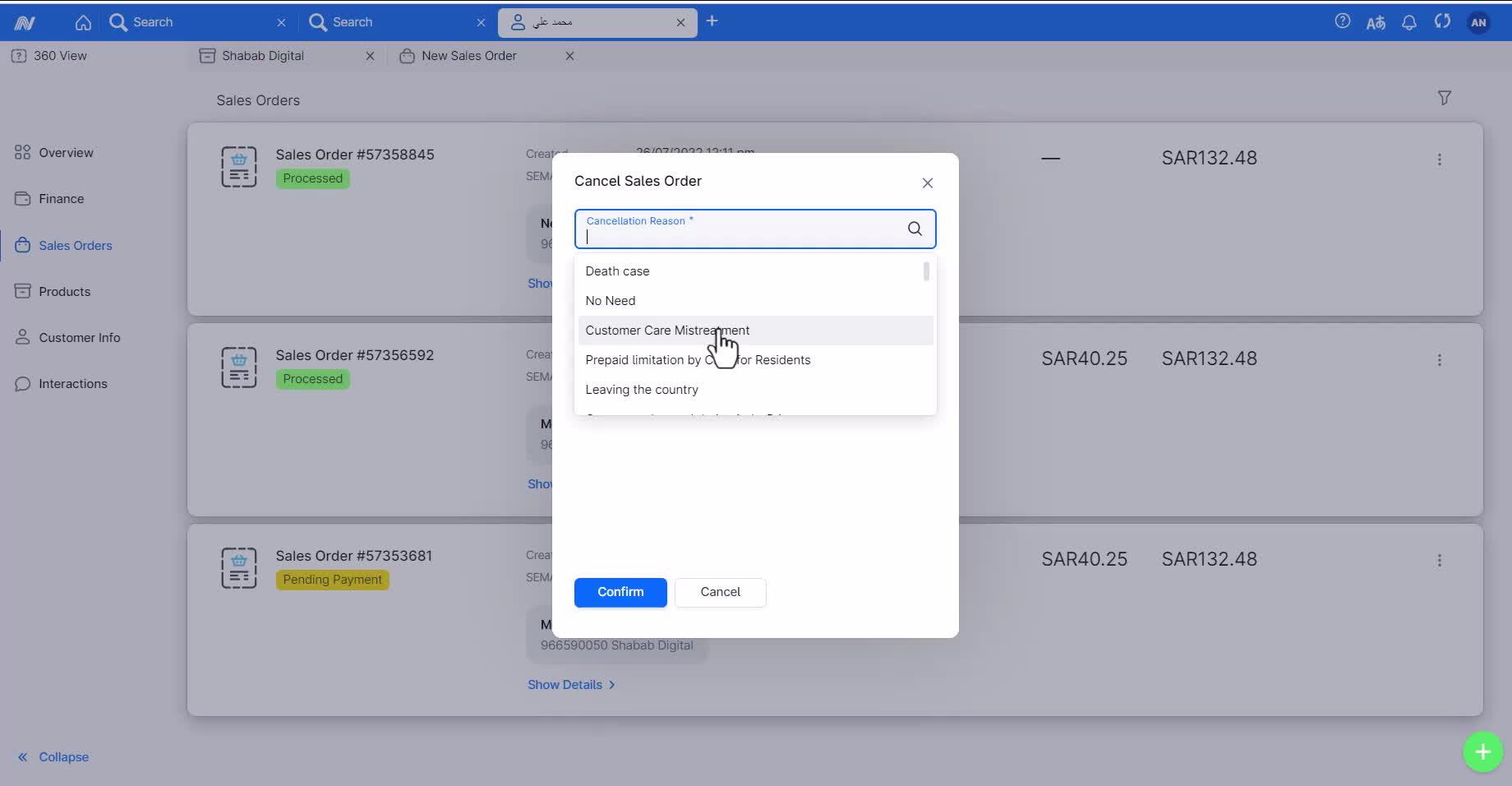The image size is (1512, 786).
Task: Click the language translation icon
Action: pos(1376,22)
